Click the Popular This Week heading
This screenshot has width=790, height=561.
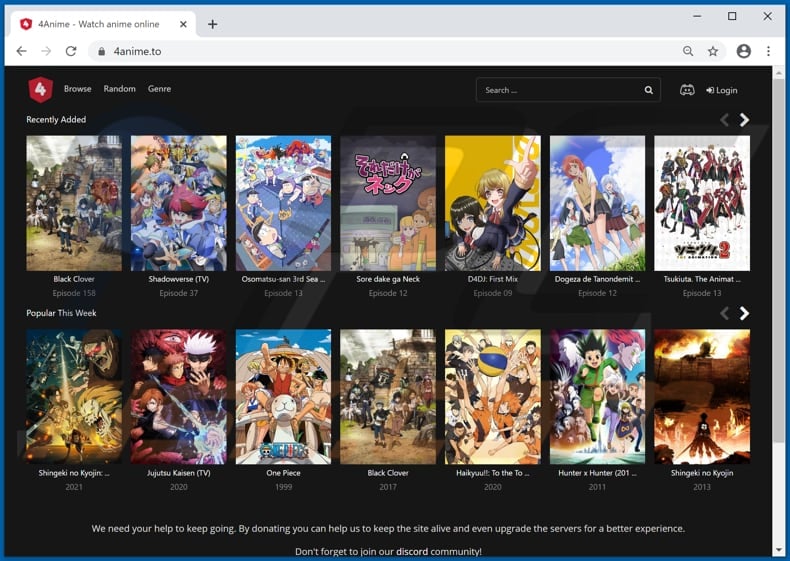click(x=61, y=313)
